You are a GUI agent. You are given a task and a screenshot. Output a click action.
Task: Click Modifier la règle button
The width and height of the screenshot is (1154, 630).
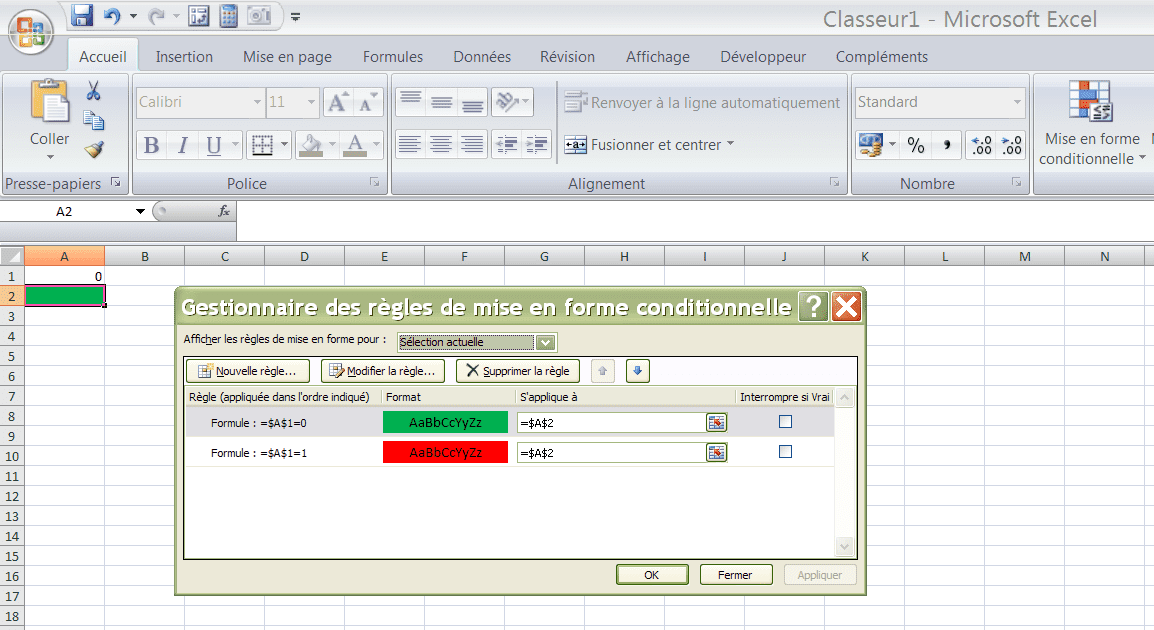pyautogui.click(x=383, y=371)
